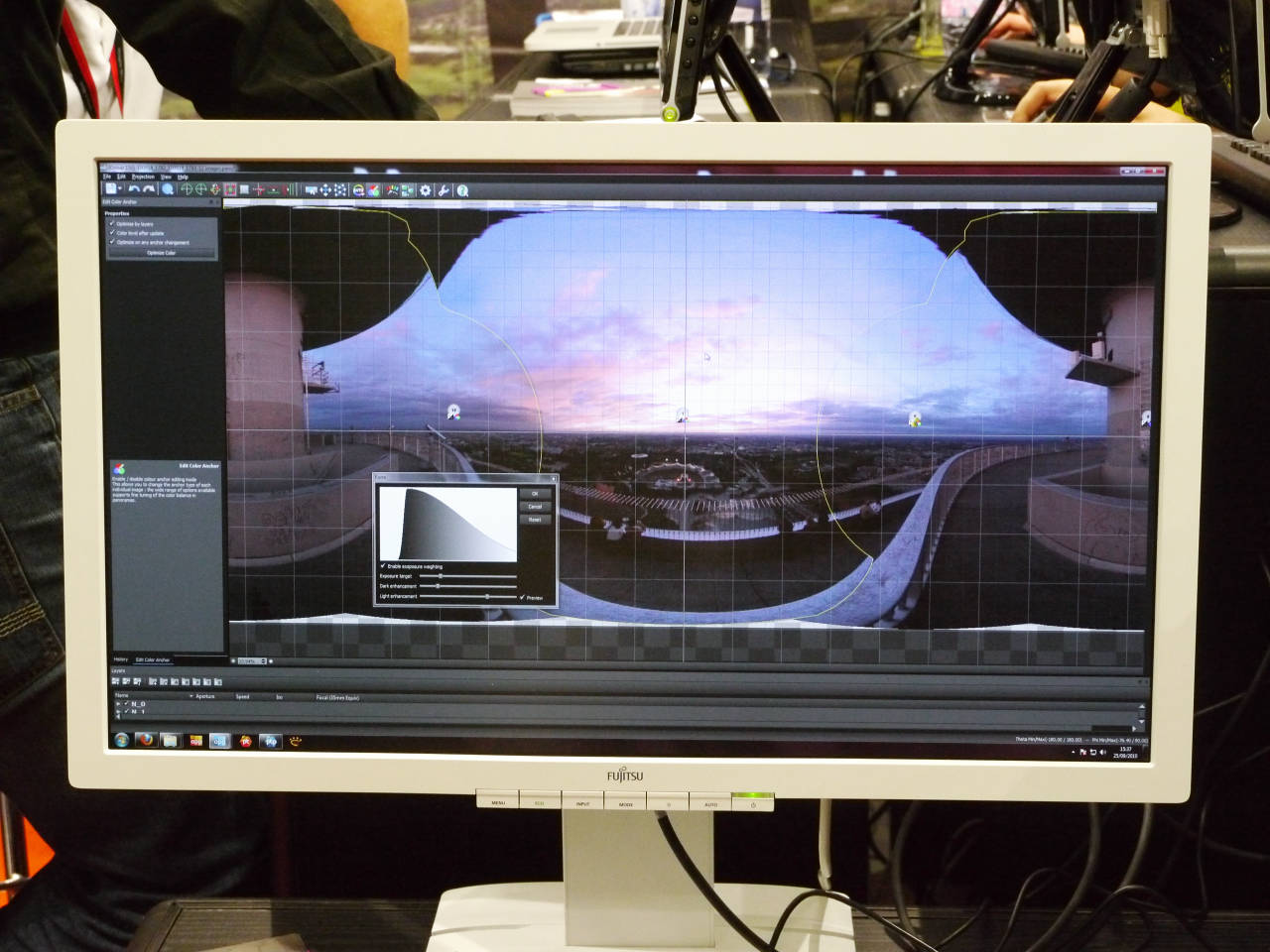Click the blue 'ptp' taskbar application icon

[271, 741]
